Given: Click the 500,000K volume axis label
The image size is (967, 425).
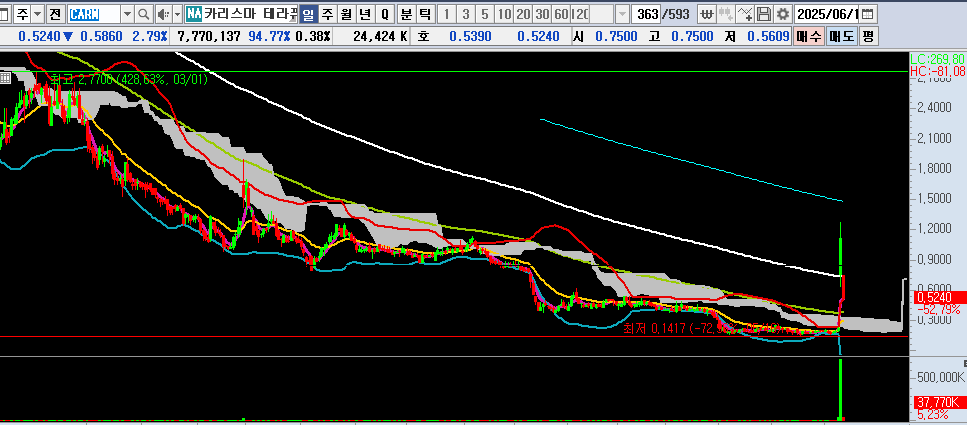Looking at the screenshot, I should 942,376.
